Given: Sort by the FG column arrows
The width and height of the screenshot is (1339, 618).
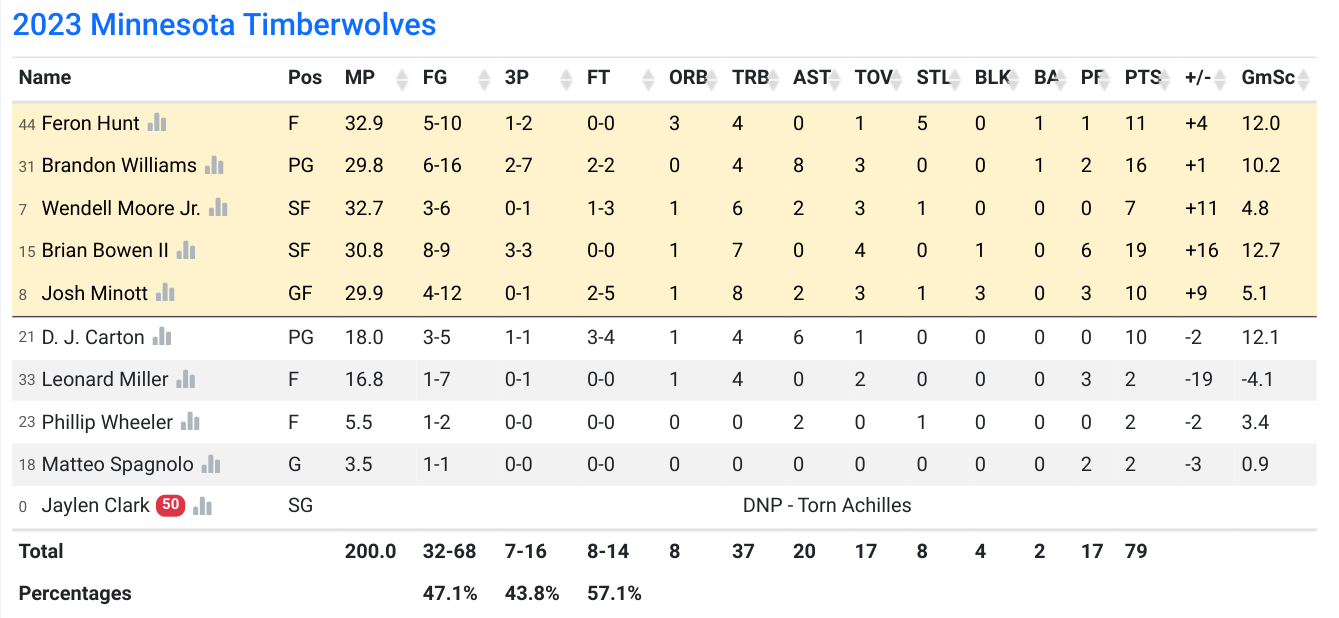Looking at the screenshot, I should [x=485, y=78].
